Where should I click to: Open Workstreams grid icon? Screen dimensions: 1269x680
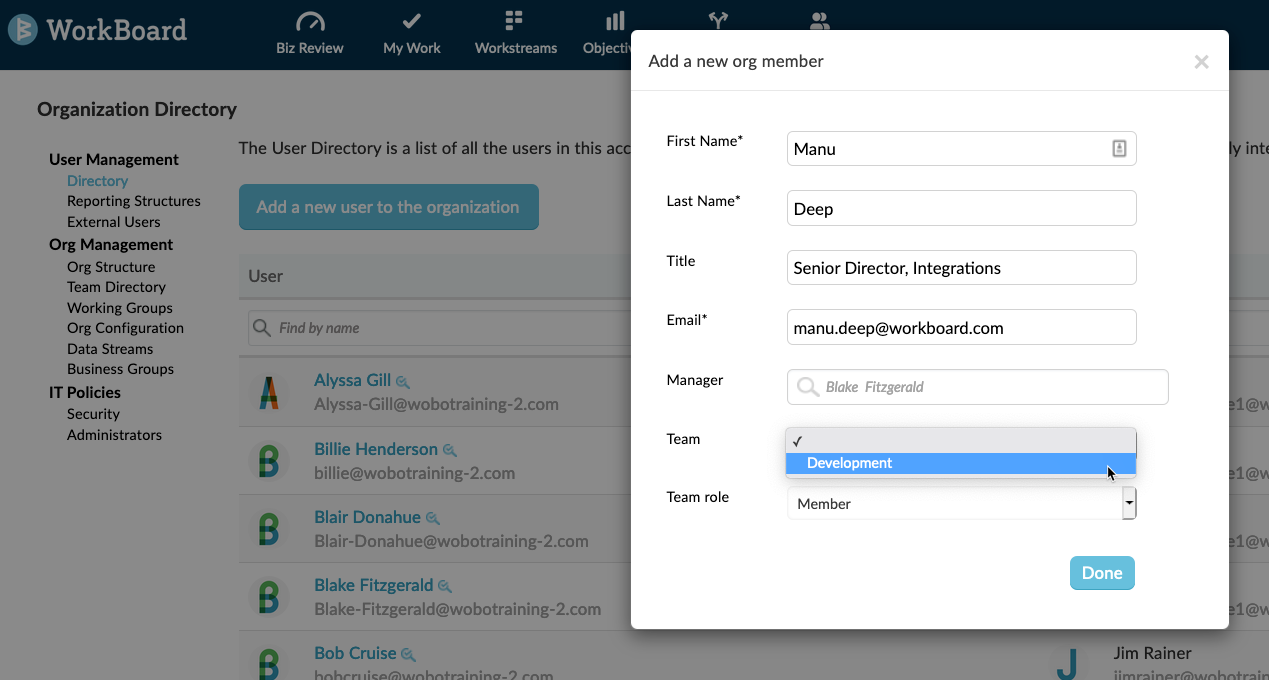pos(514,21)
